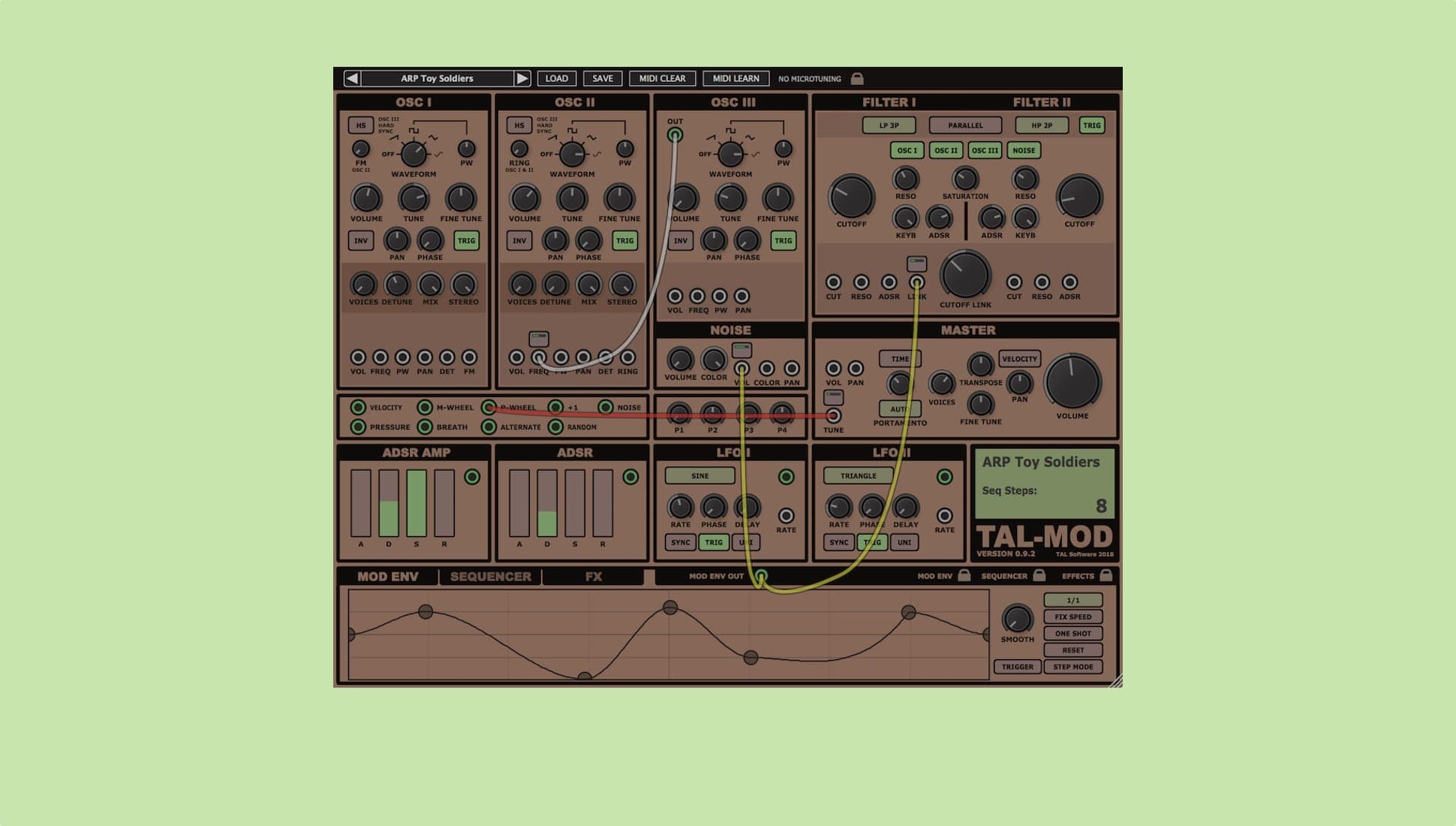Go to next preset with right arrow
Viewport: 1456px width, 826px height.
(522, 78)
